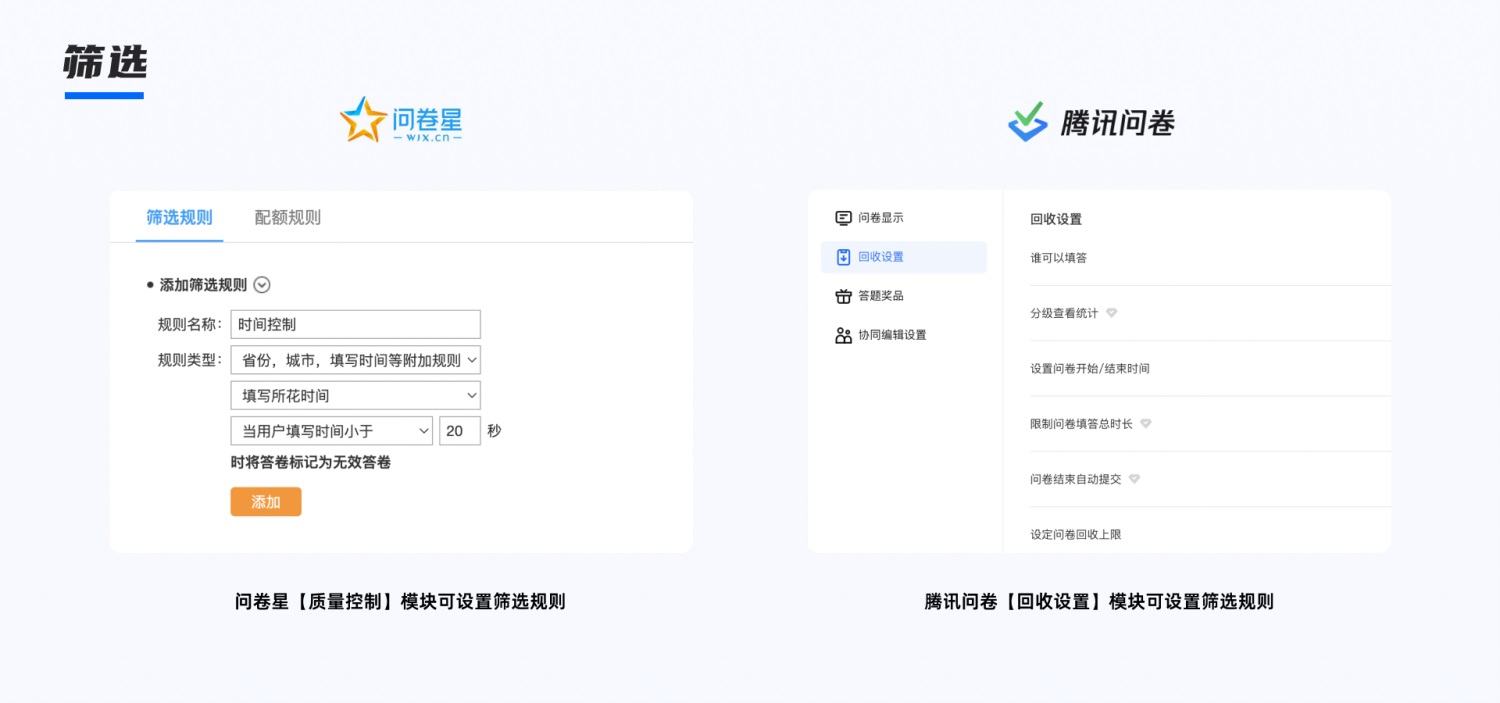Click the 秒 unit label
The width and height of the screenshot is (1500, 703).
click(x=494, y=431)
